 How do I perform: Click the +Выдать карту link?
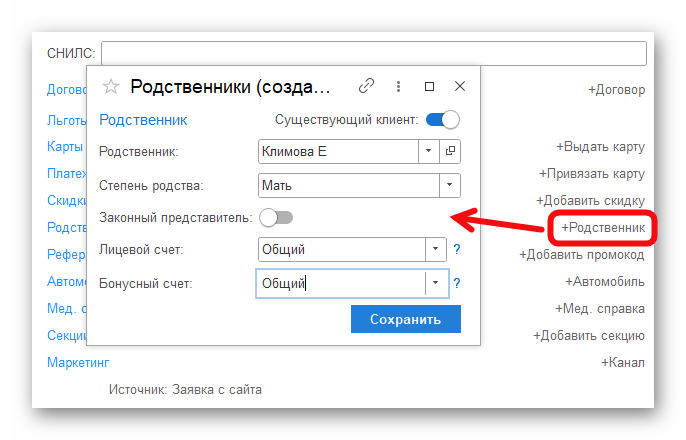600,146
